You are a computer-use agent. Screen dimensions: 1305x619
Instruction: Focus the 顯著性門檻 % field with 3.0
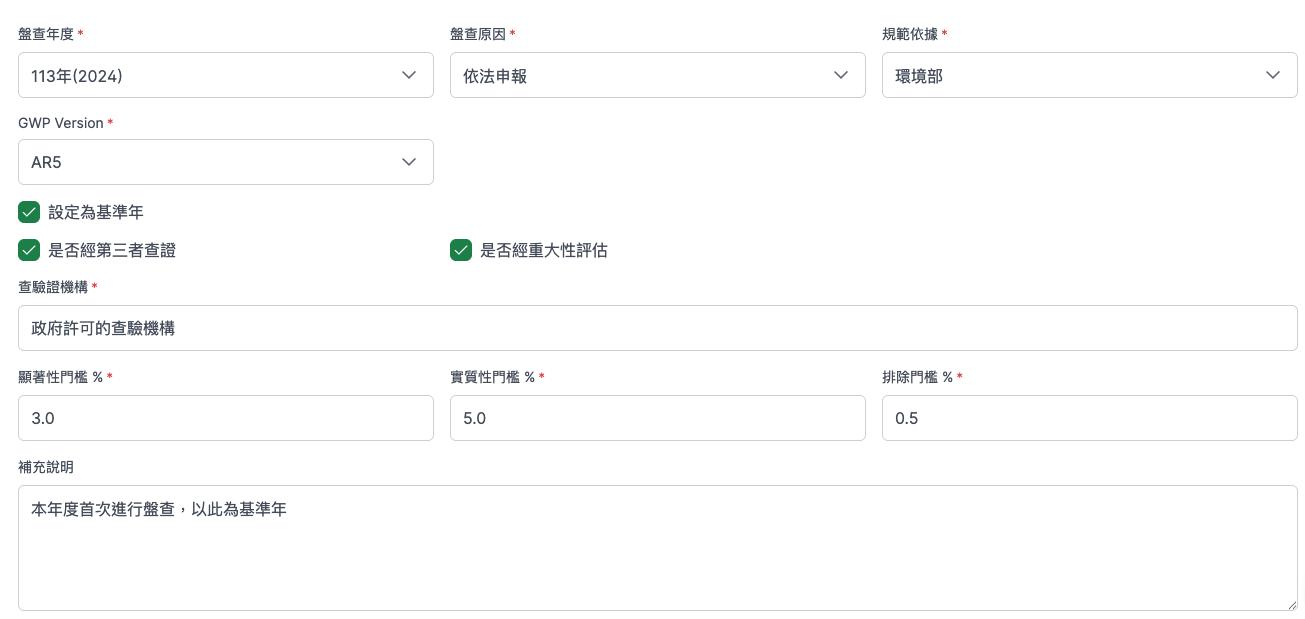226,418
